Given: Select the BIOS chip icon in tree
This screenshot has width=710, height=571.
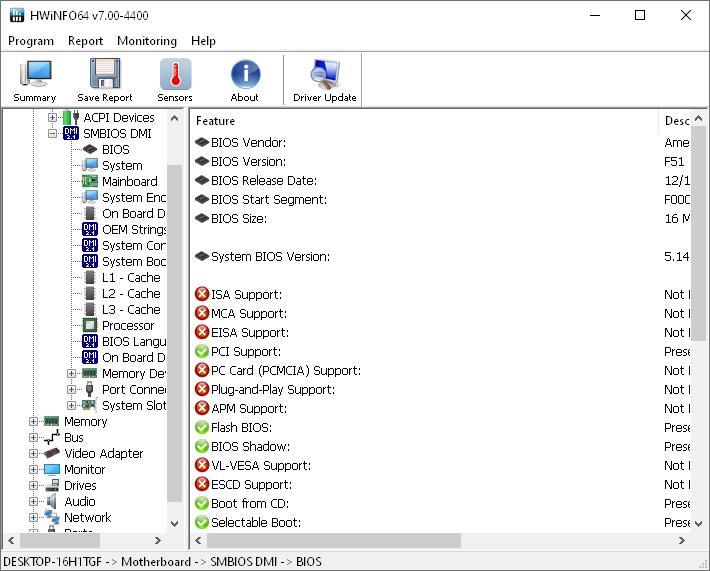Looking at the screenshot, I should [90, 149].
